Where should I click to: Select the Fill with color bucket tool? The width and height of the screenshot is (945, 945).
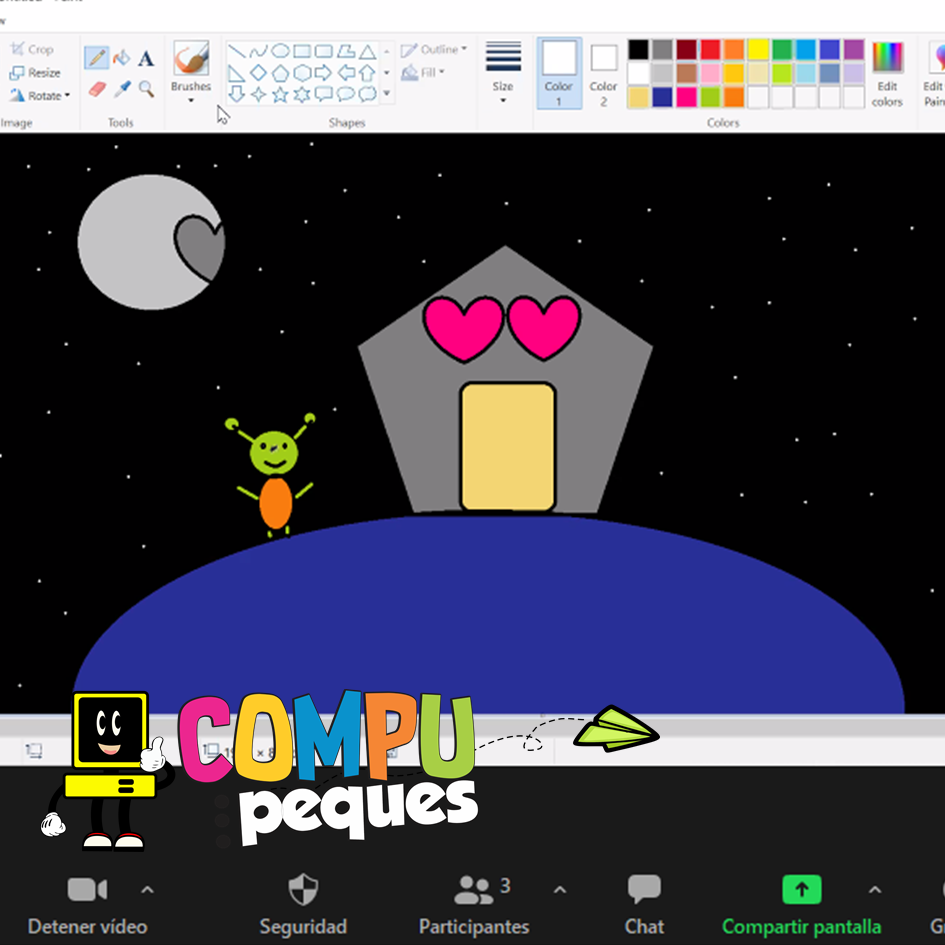coord(122,58)
